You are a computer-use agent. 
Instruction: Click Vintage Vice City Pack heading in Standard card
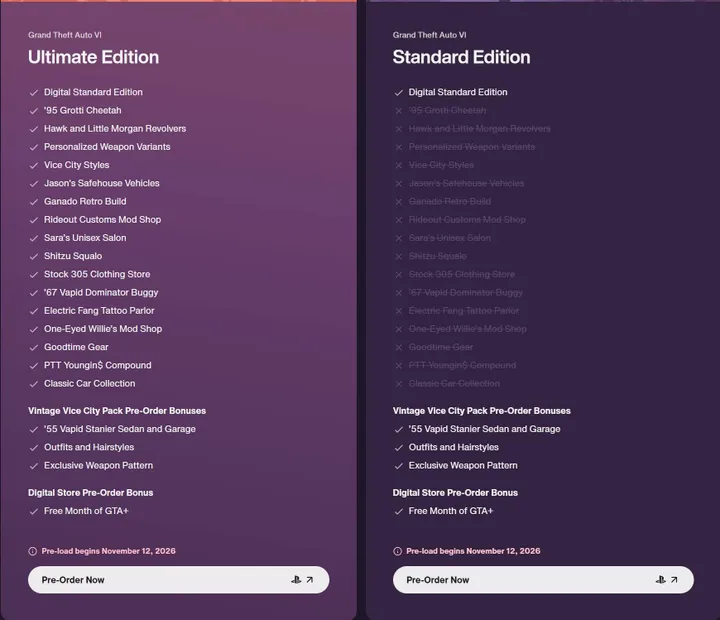coord(482,411)
